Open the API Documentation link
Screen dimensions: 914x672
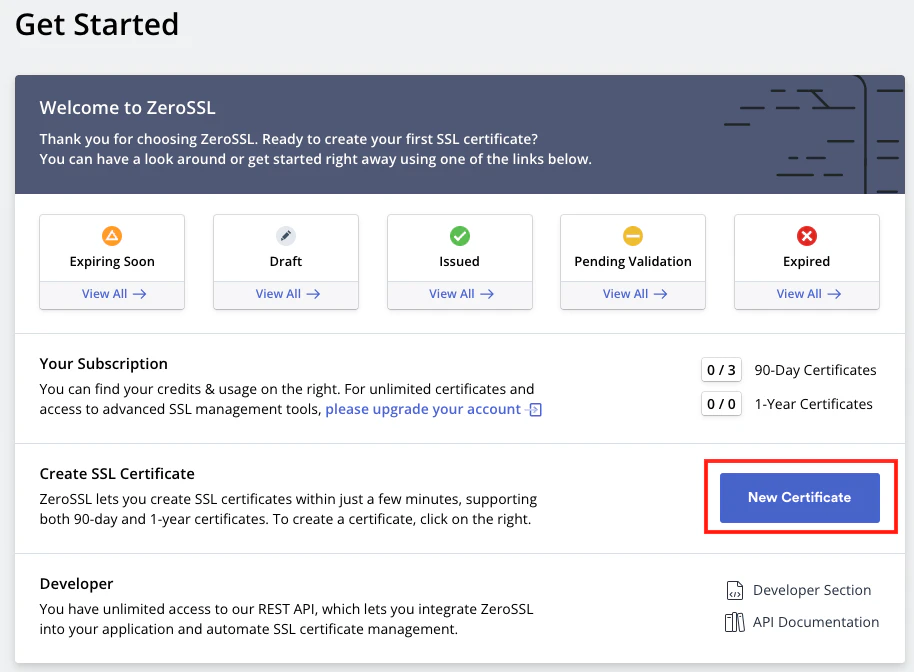click(x=815, y=622)
